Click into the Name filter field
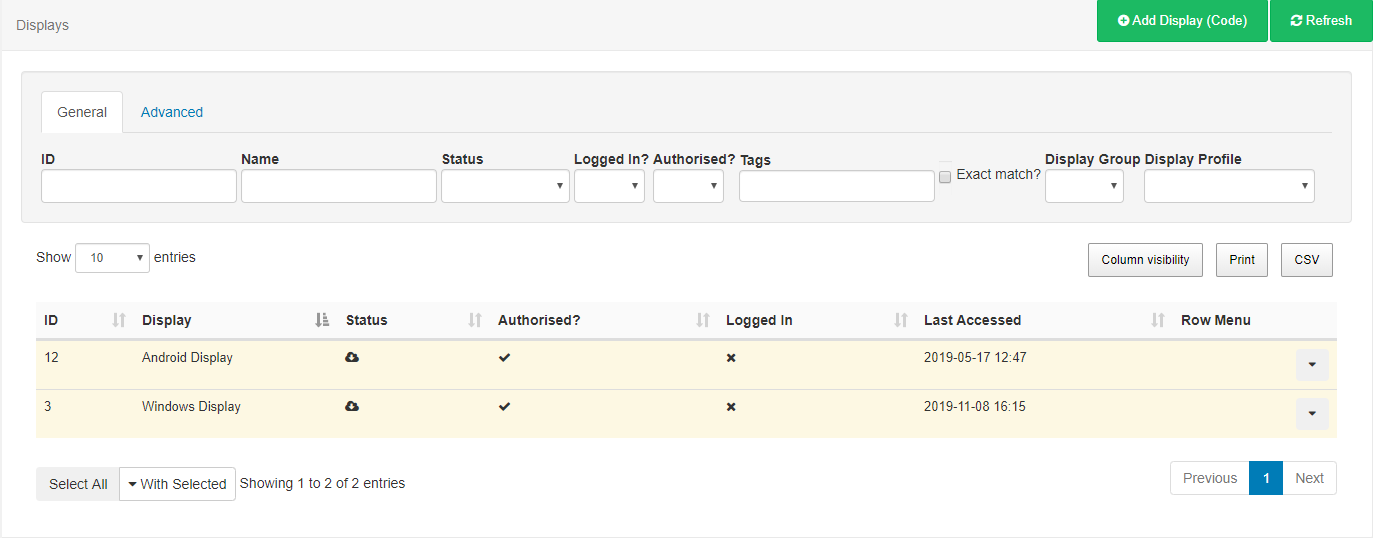Viewport: 1373px width, 538px height. coord(339,186)
